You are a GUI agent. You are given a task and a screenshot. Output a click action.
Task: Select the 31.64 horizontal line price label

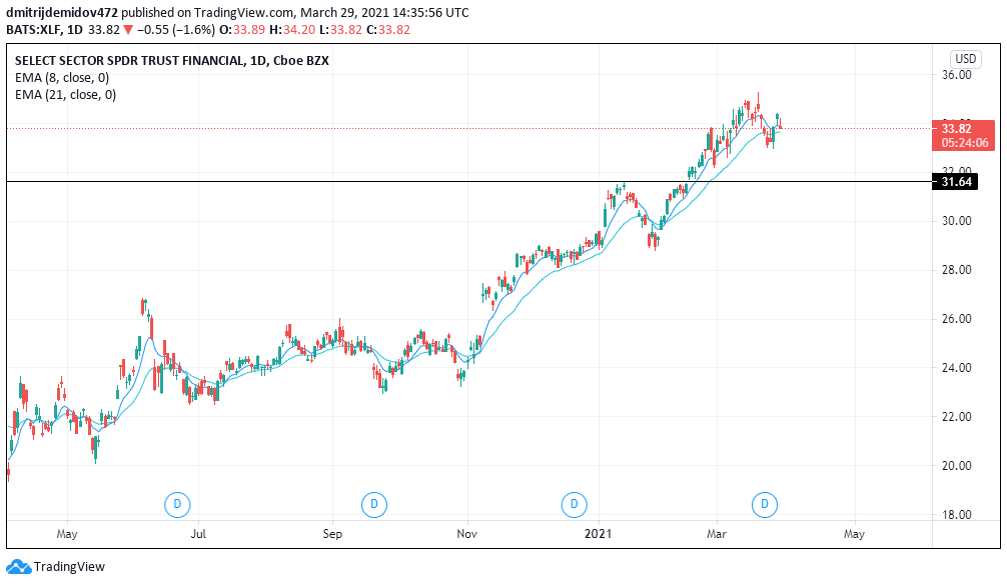[956, 182]
